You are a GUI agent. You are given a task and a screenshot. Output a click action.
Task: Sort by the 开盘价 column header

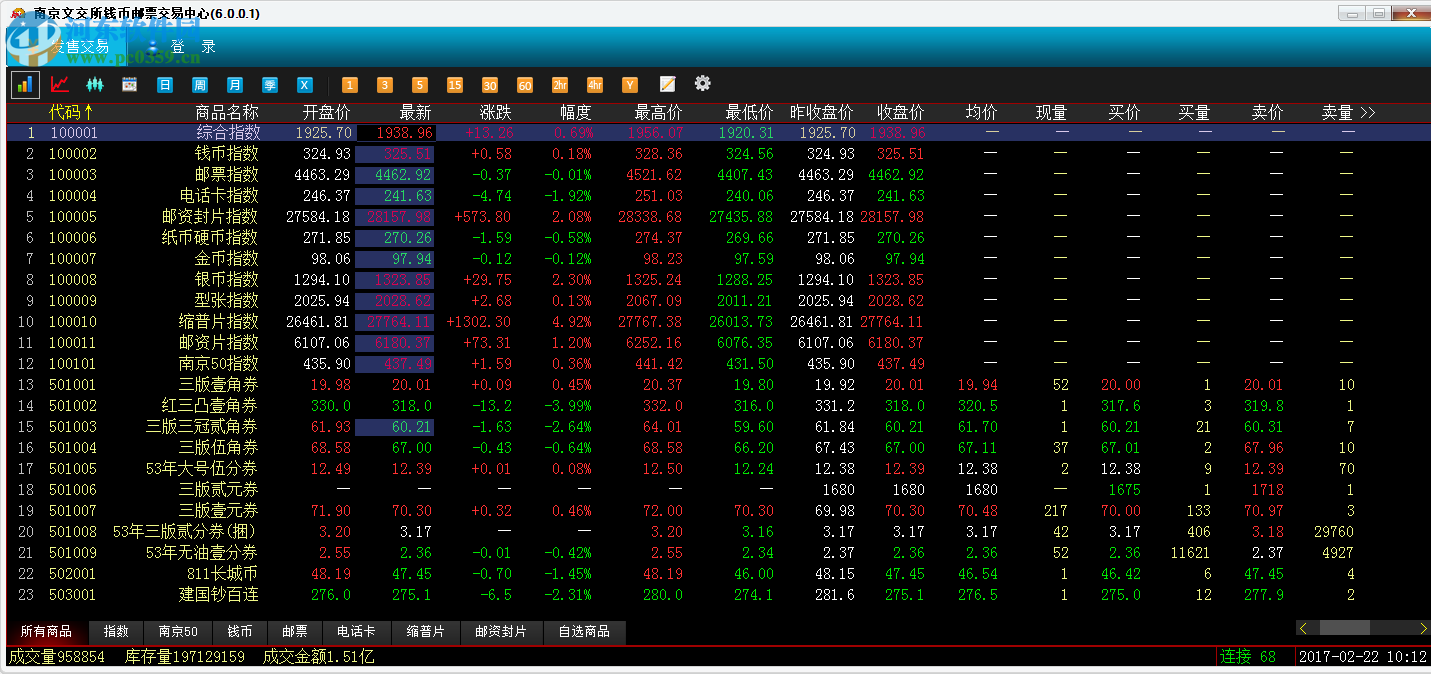(327, 112)
